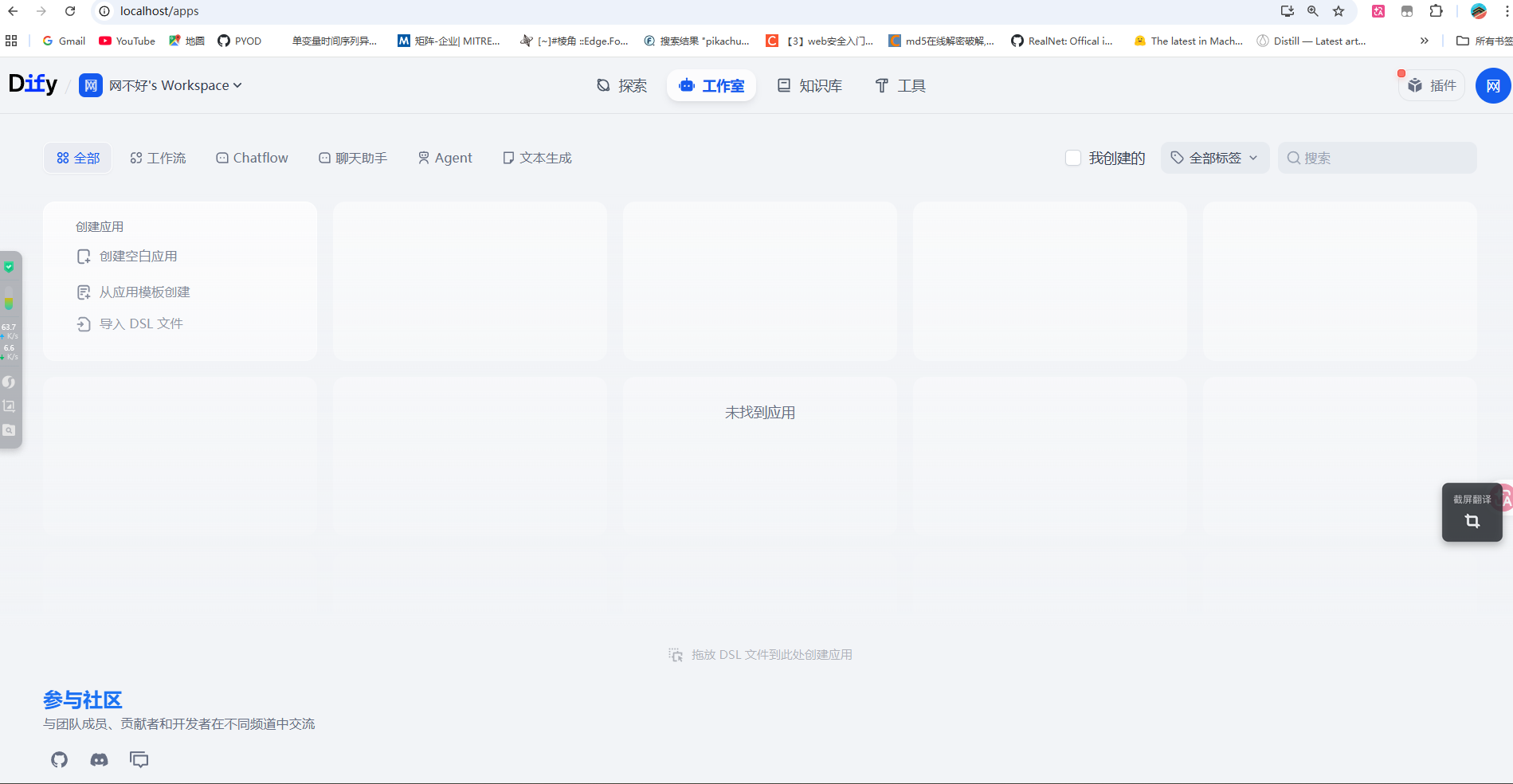
Task: Open the 知识库 knowledge tab
Action: point(810,85)
